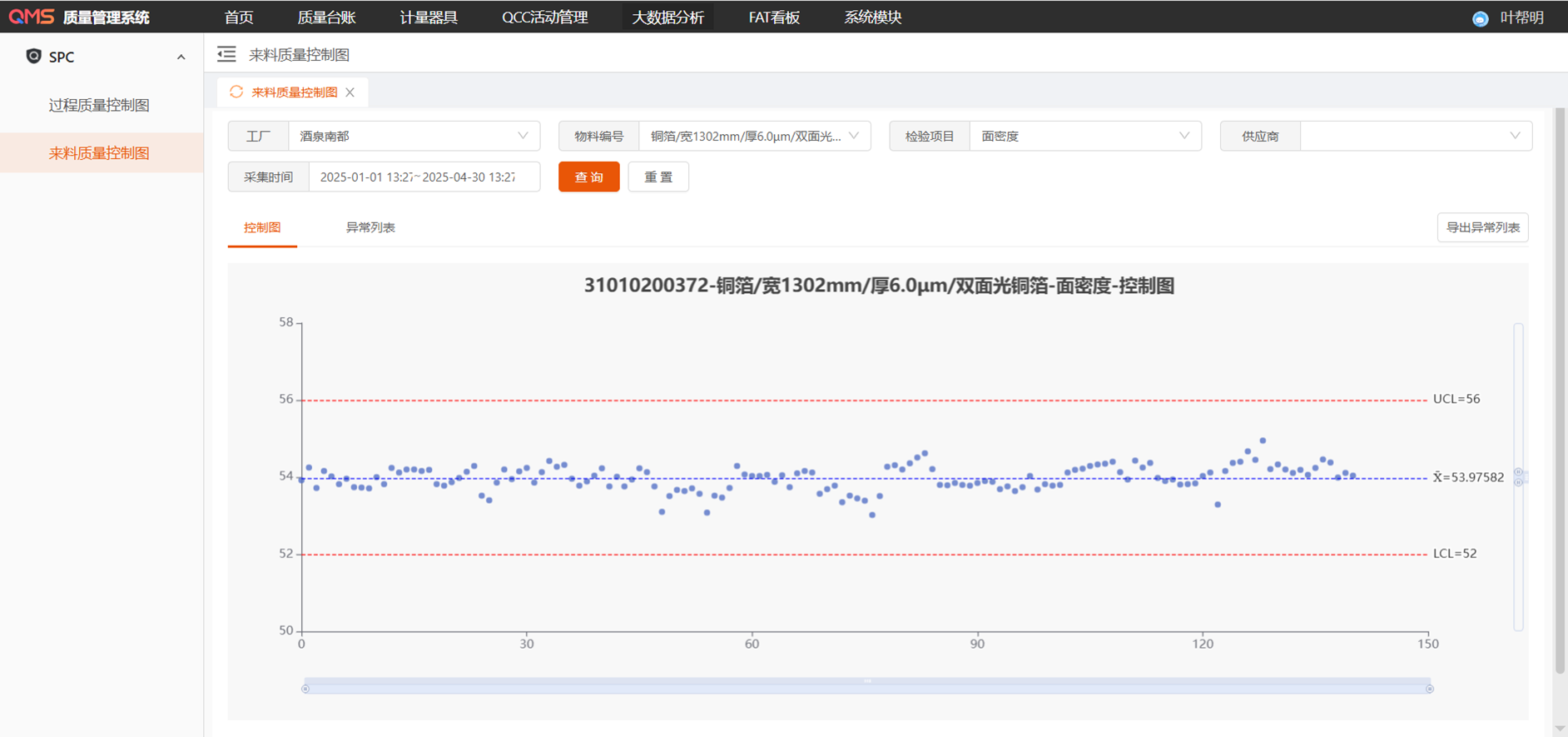1568x737 pixels.
Task: Switch to the 异常列表 tab
Action: point(370,227)
